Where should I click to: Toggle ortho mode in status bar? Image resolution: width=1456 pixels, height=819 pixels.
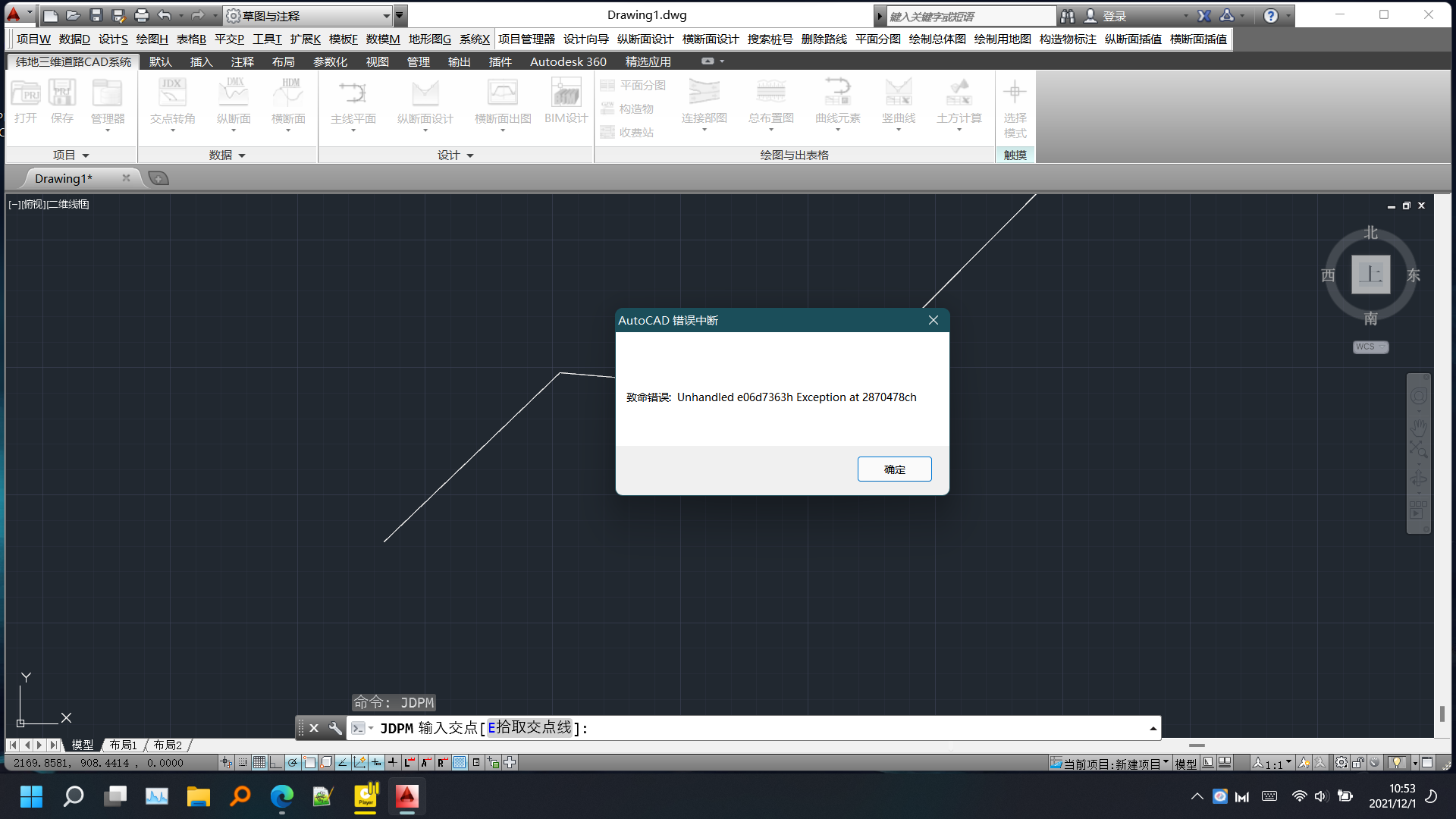coord(276,763)
